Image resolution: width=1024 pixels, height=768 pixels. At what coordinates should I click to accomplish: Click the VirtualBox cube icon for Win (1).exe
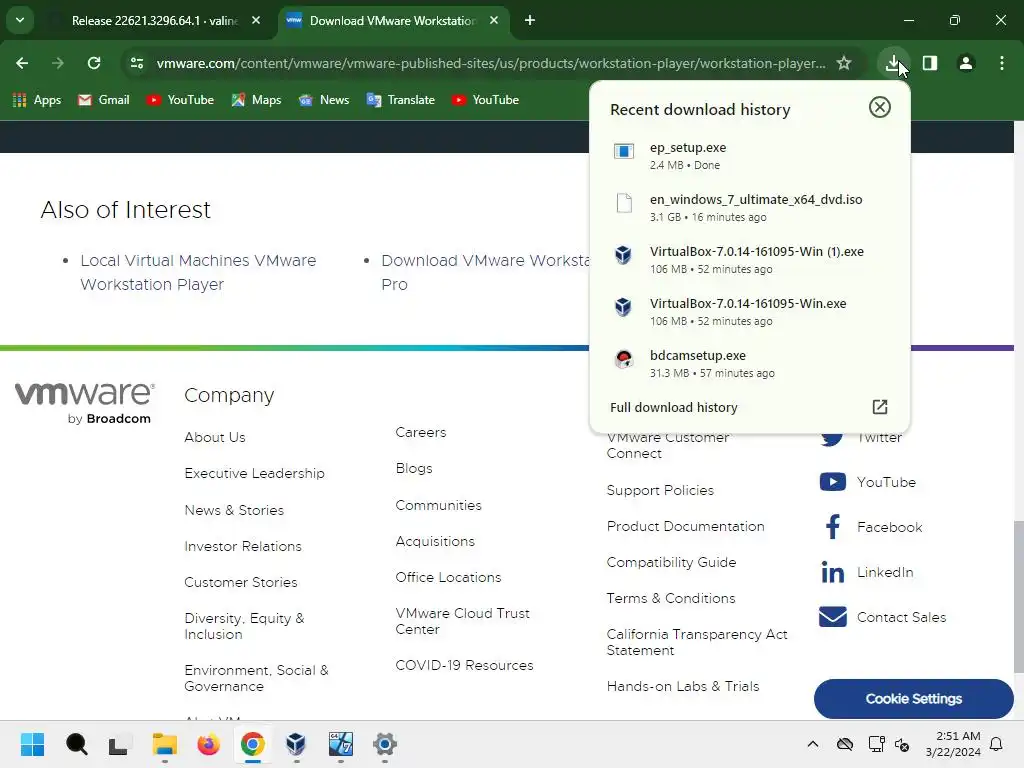click(623, 255)
